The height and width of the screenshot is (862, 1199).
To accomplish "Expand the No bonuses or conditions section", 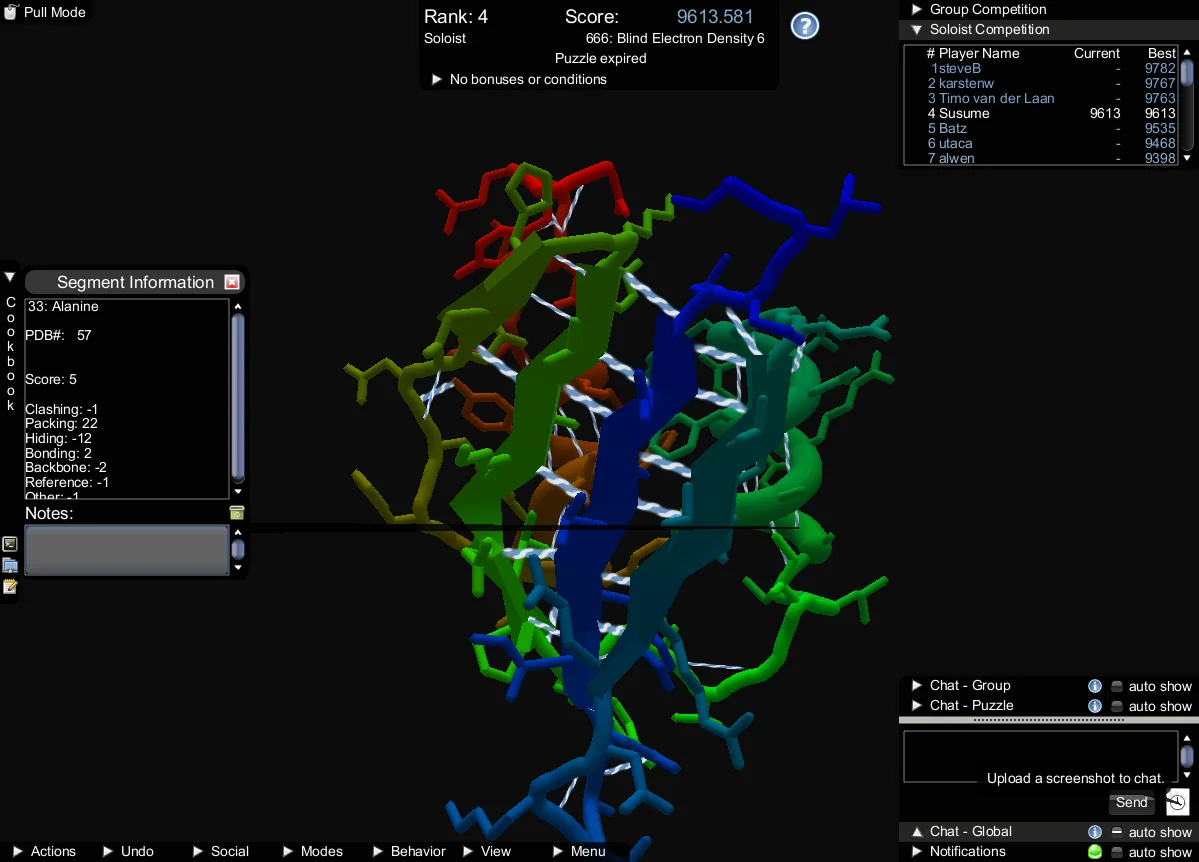I will pos(436,79).
